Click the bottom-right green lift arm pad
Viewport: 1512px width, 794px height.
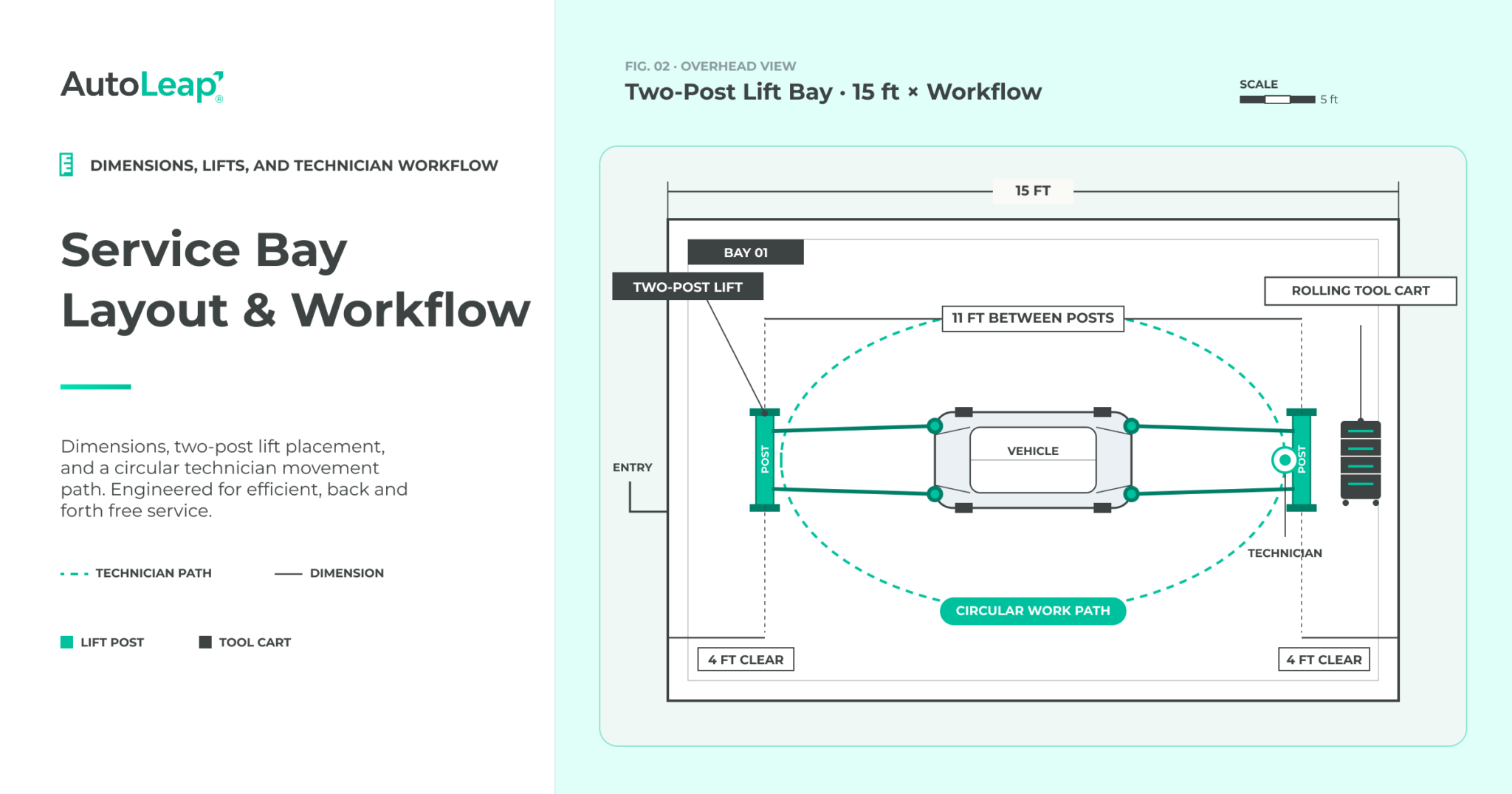coord(1131,493)
